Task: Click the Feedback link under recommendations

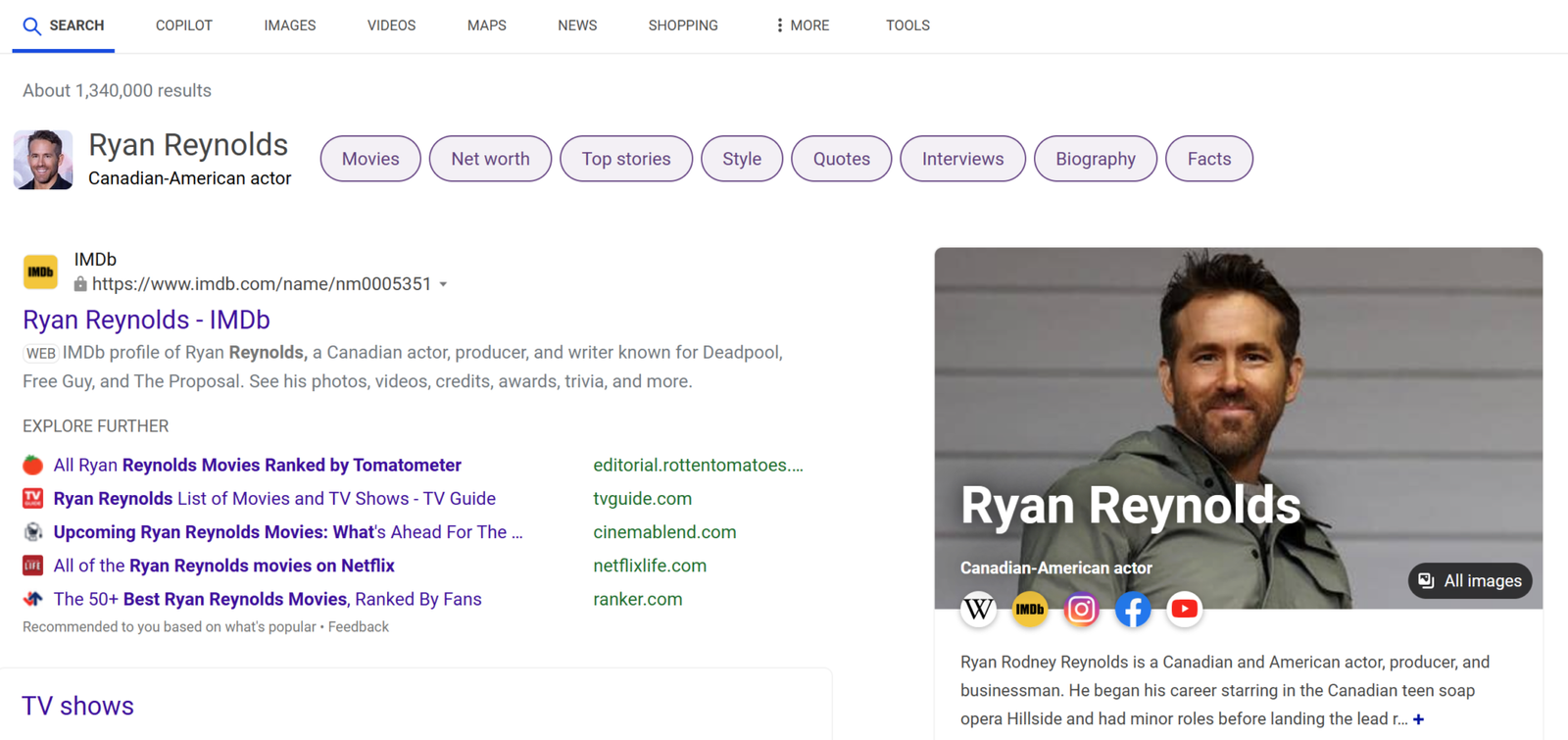Action: pos(359,627)
